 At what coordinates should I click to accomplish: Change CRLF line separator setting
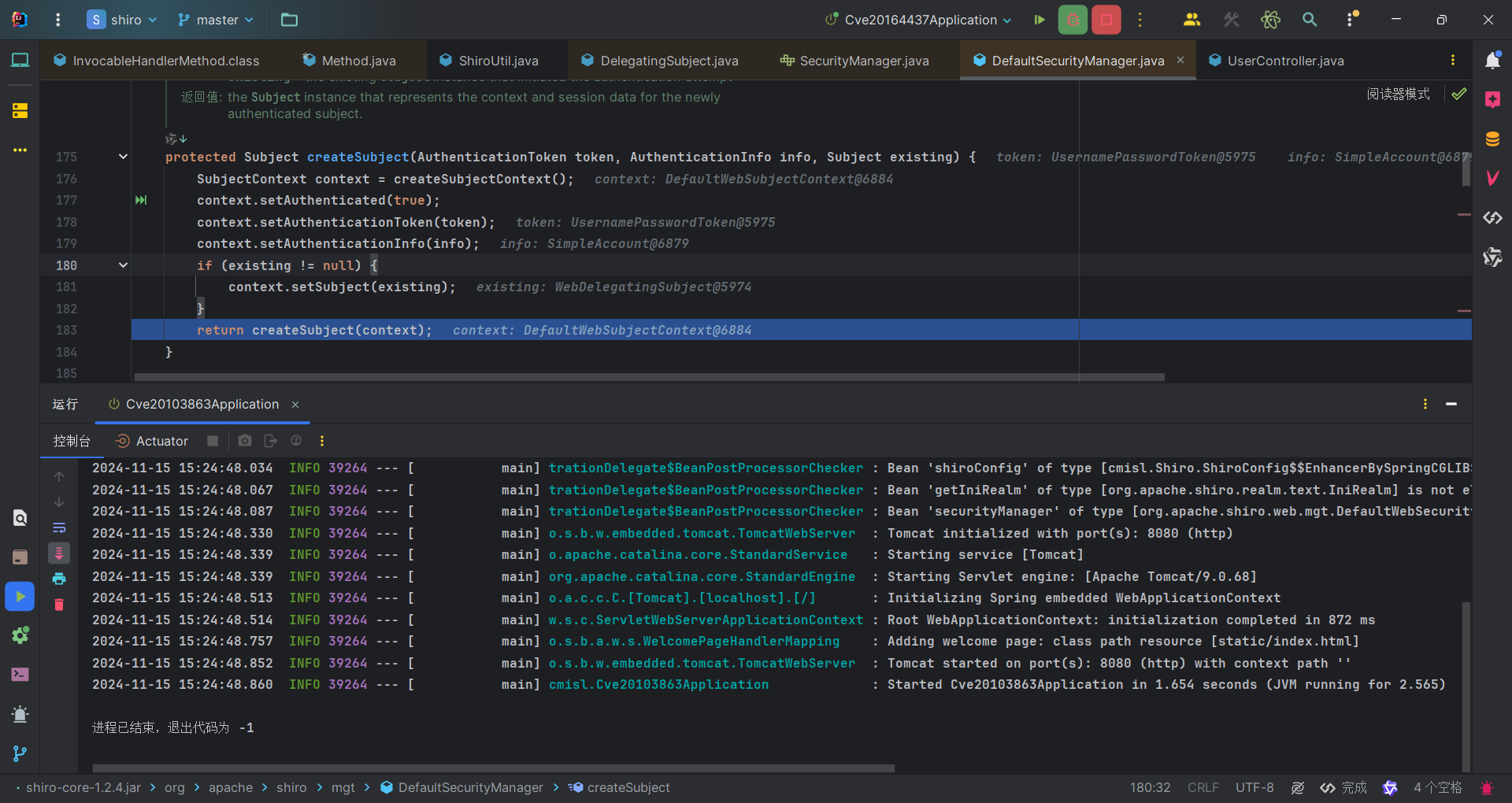1203,787
